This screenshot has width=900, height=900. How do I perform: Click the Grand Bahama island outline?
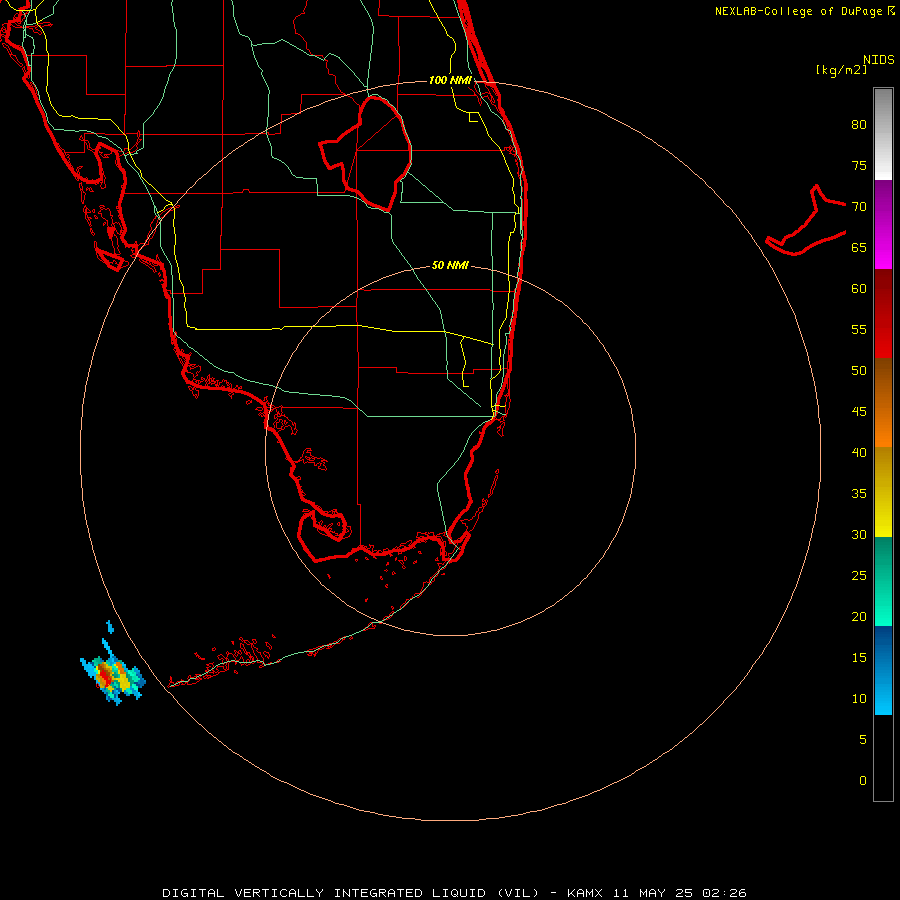806,221
